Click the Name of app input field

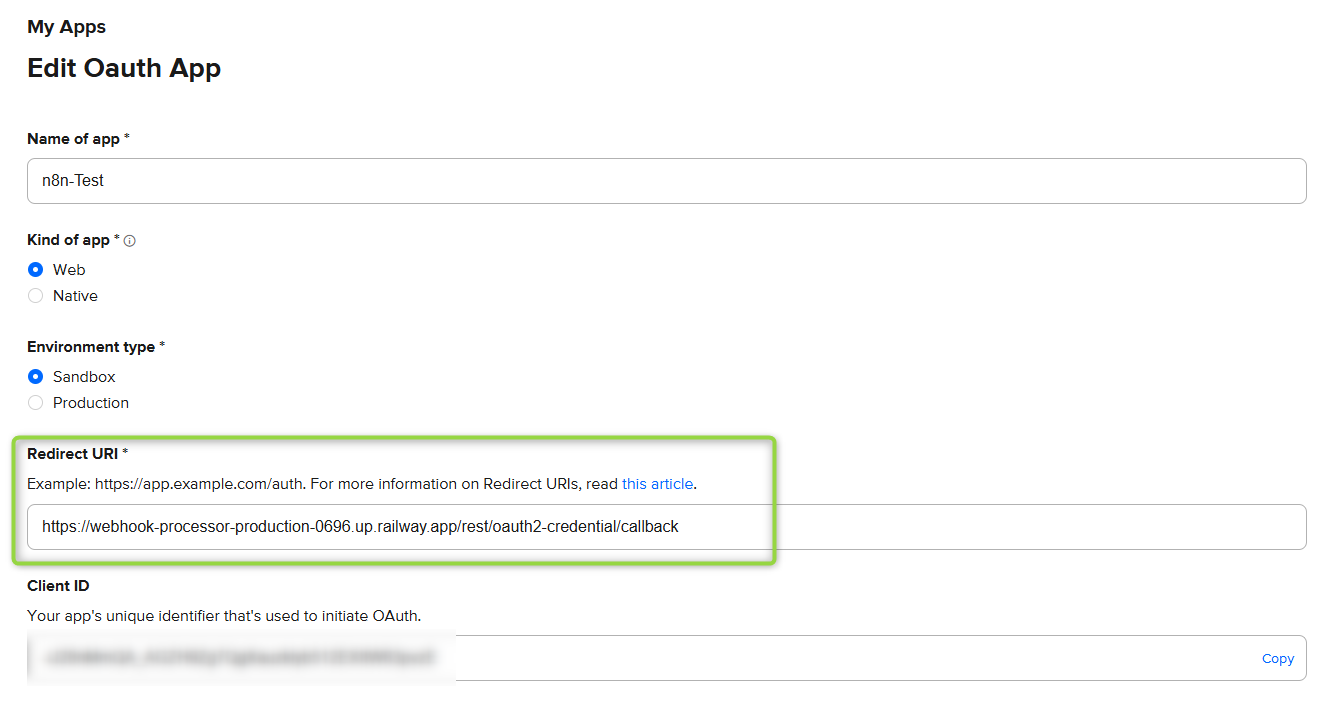pos(667,181)
